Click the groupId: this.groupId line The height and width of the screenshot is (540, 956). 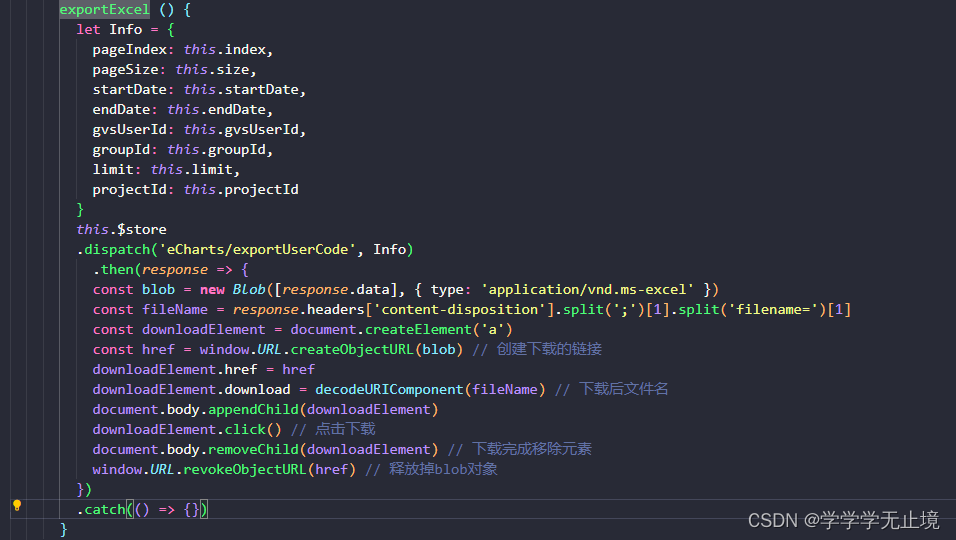tap(182, 149)
